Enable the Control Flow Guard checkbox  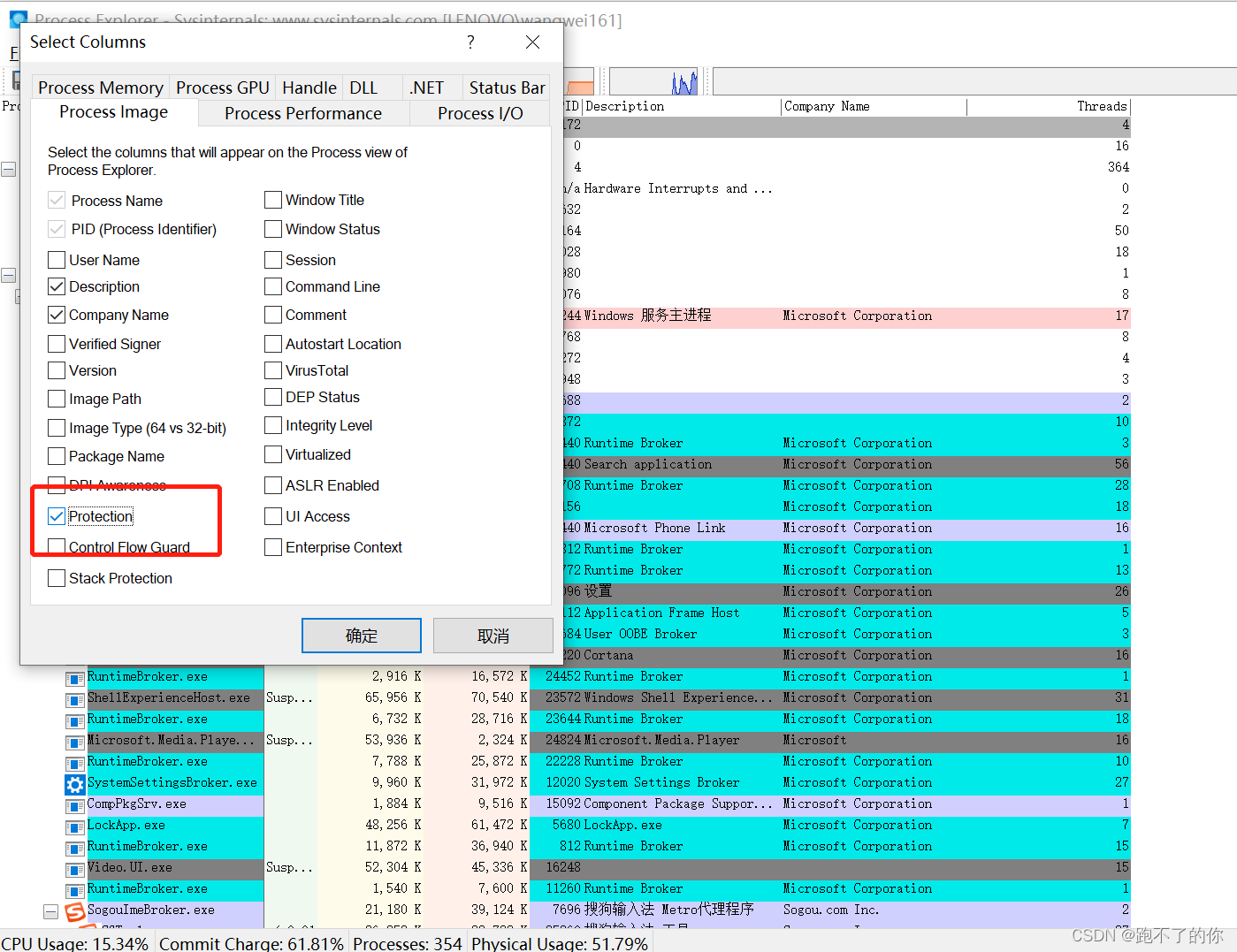pyautogui.click(x=57, y=547)
